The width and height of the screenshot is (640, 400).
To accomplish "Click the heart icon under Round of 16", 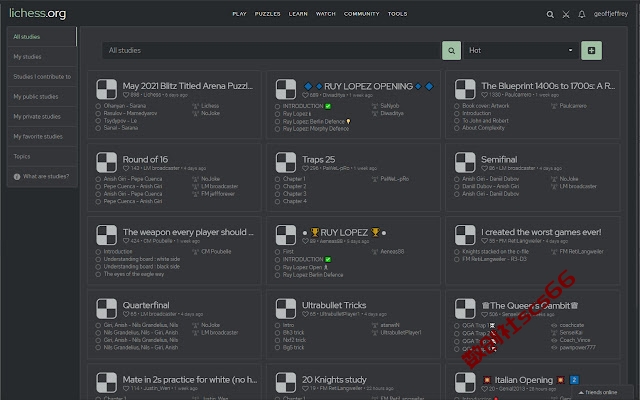I will click(126, 168).
